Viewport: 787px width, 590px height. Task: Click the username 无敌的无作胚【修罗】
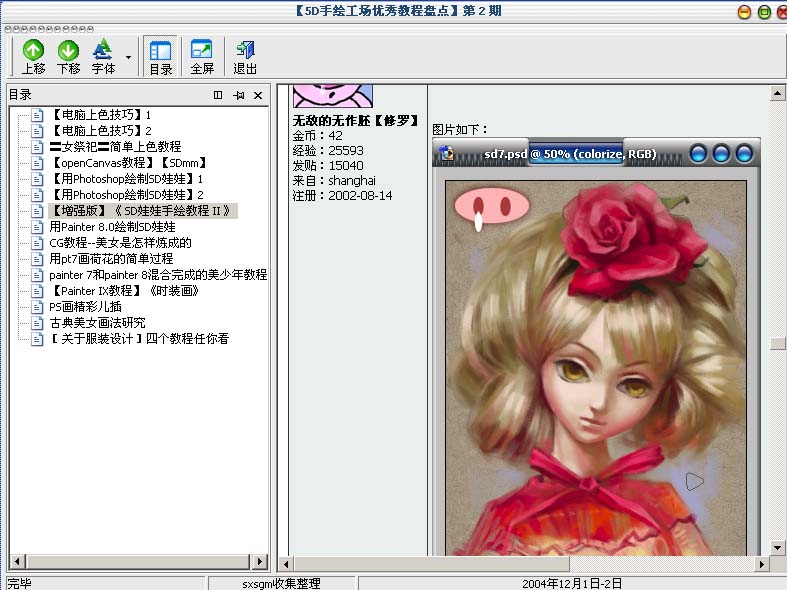[x=356, y=121]
